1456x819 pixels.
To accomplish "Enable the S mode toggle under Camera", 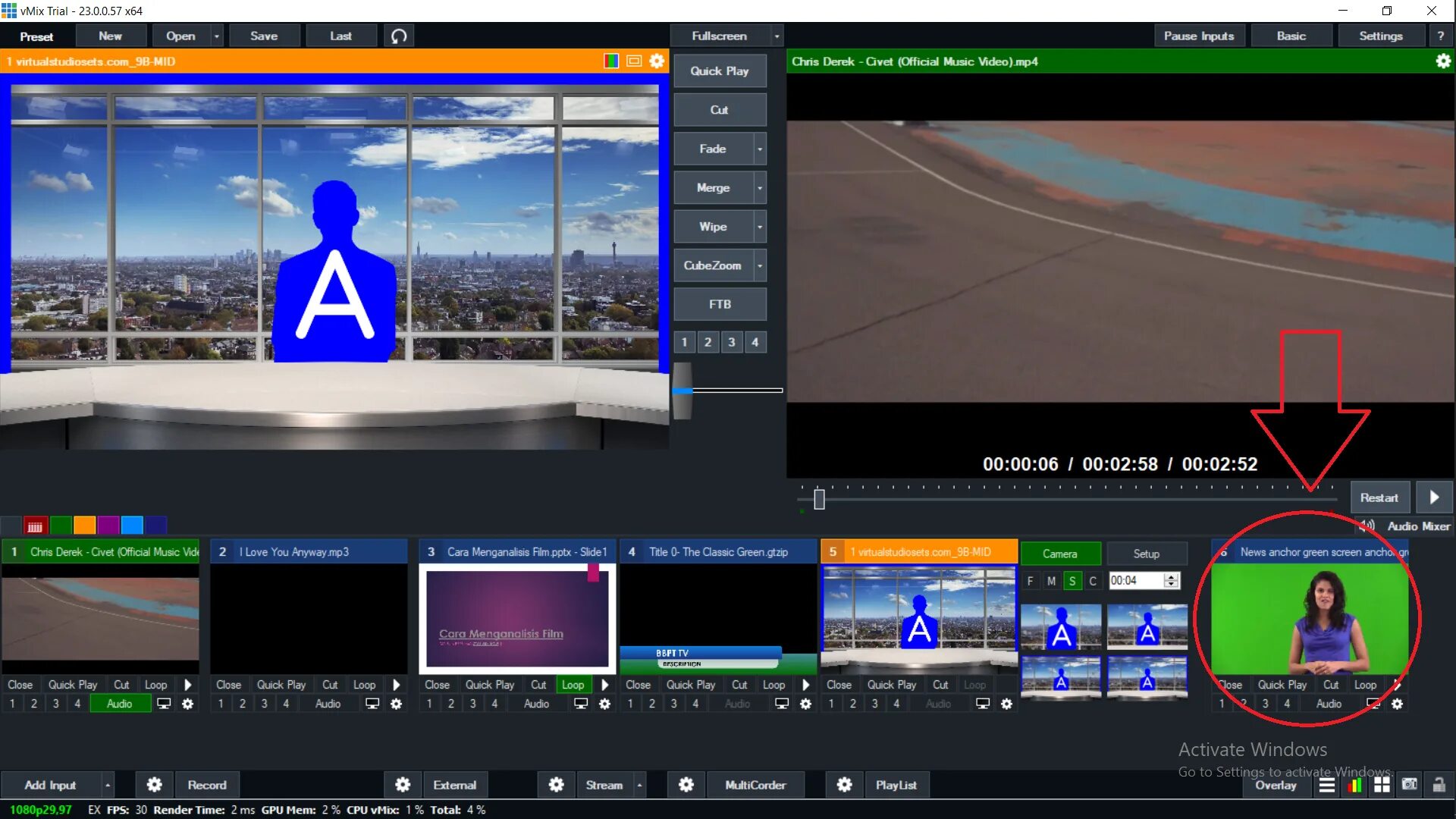I will pyautogui.click(x=1072, y=581).
